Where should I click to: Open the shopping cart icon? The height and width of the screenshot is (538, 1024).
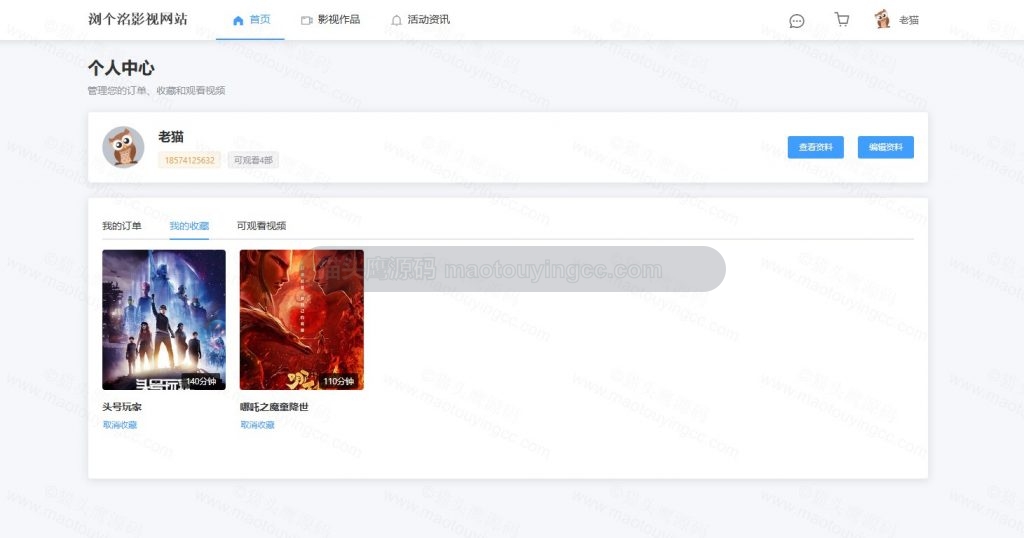point(842,20)
